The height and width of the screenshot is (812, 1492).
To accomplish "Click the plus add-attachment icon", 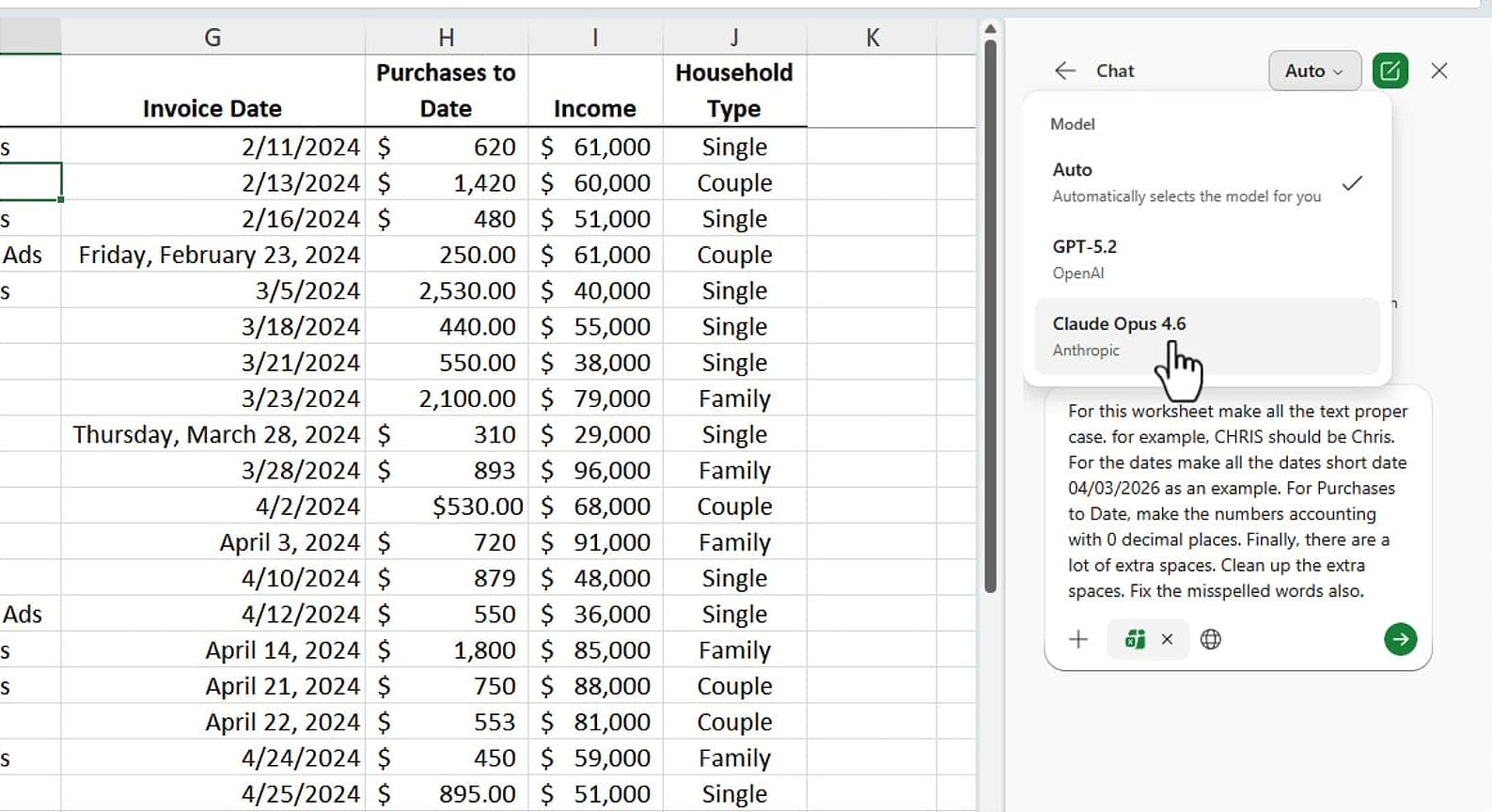I will (1078, 639).
